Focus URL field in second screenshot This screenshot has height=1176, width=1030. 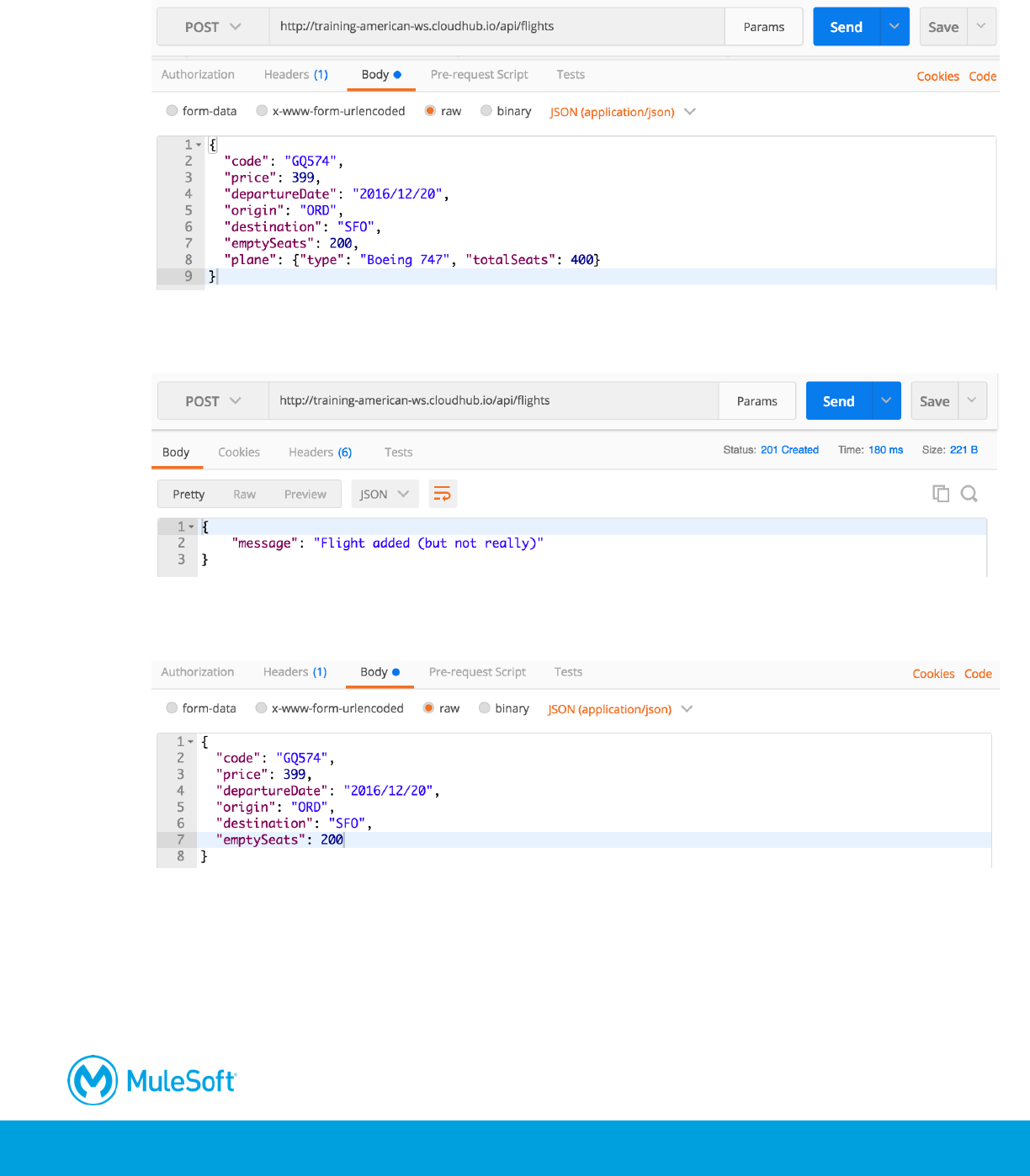pyautogui.click(x=494, y=401)
